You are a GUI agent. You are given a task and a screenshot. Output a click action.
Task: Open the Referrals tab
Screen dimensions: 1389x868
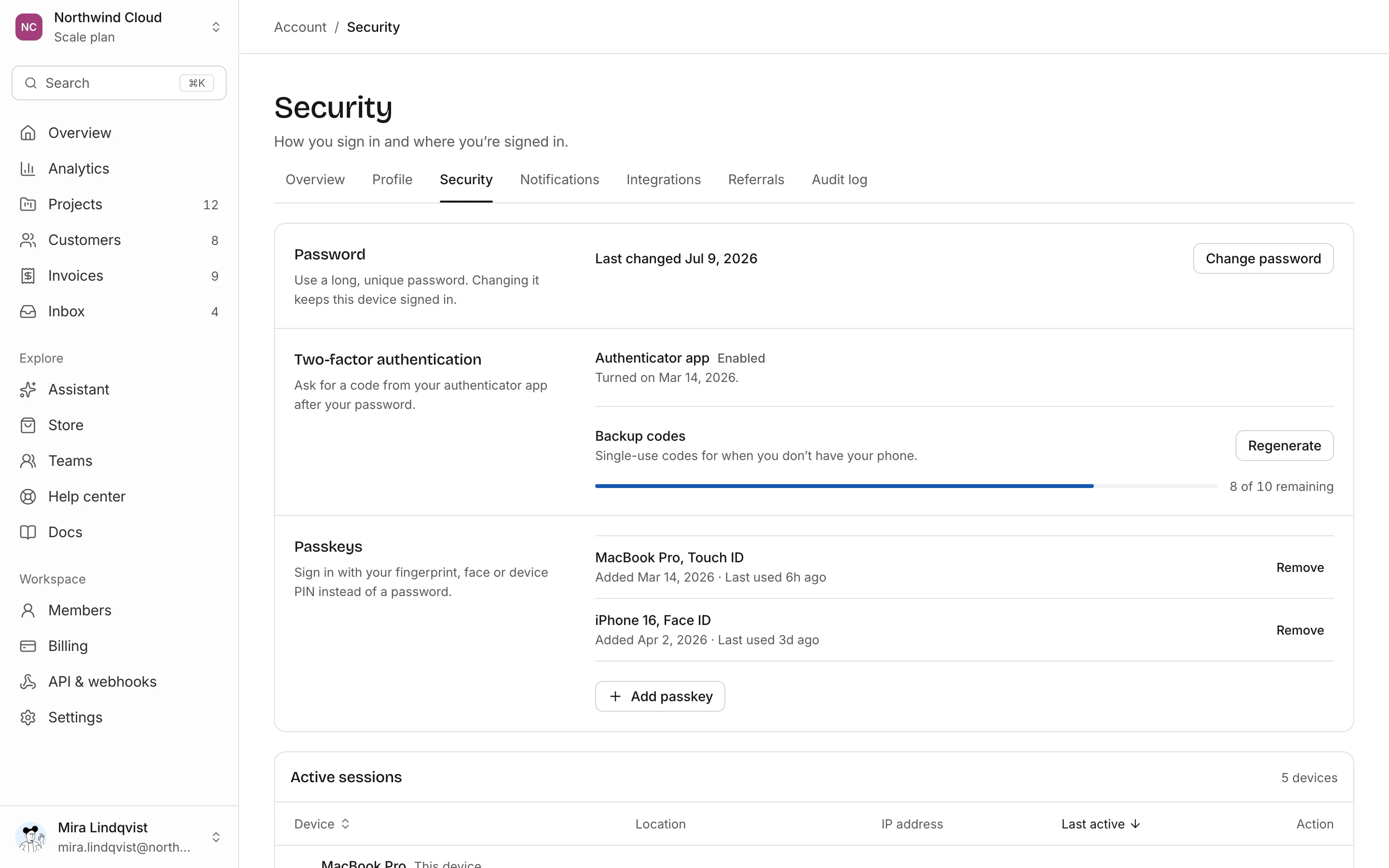pos(756,180)
